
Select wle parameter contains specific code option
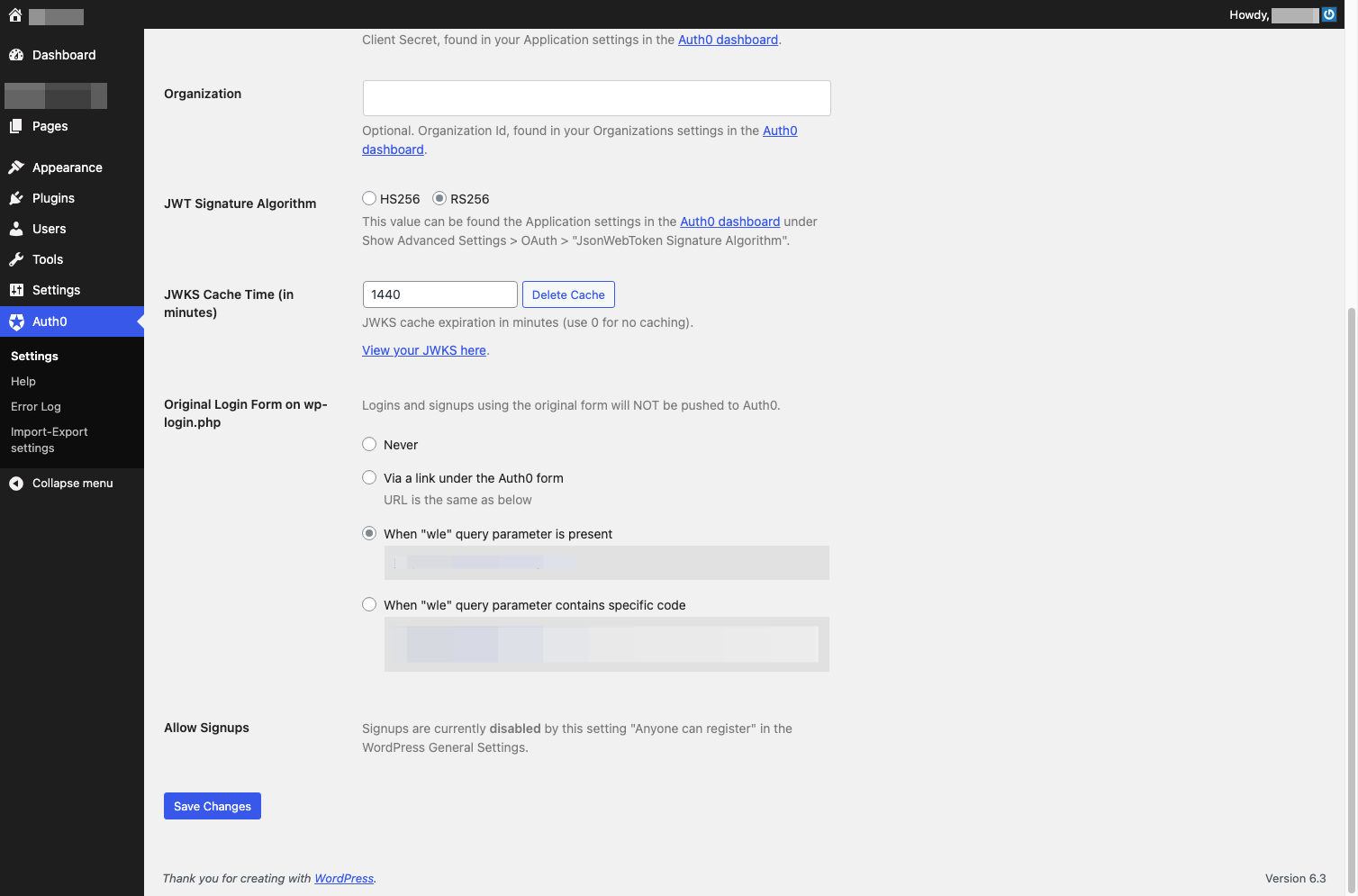click(369, 604)
